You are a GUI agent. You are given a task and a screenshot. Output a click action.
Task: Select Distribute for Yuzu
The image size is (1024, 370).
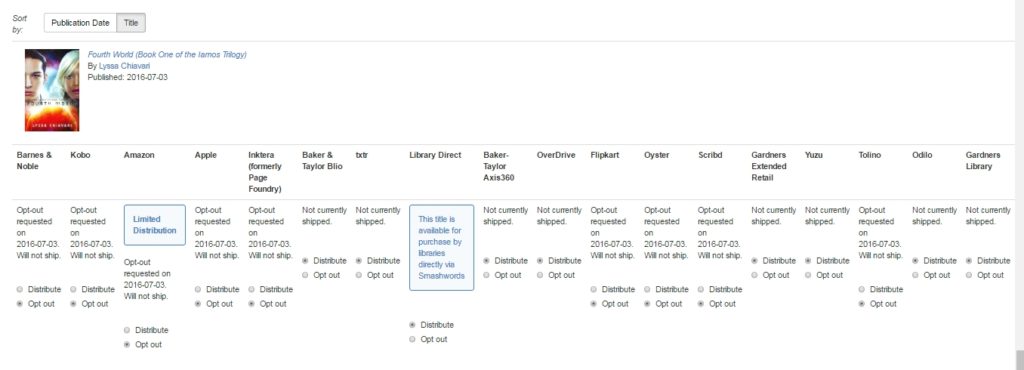(x=808, y=260)
